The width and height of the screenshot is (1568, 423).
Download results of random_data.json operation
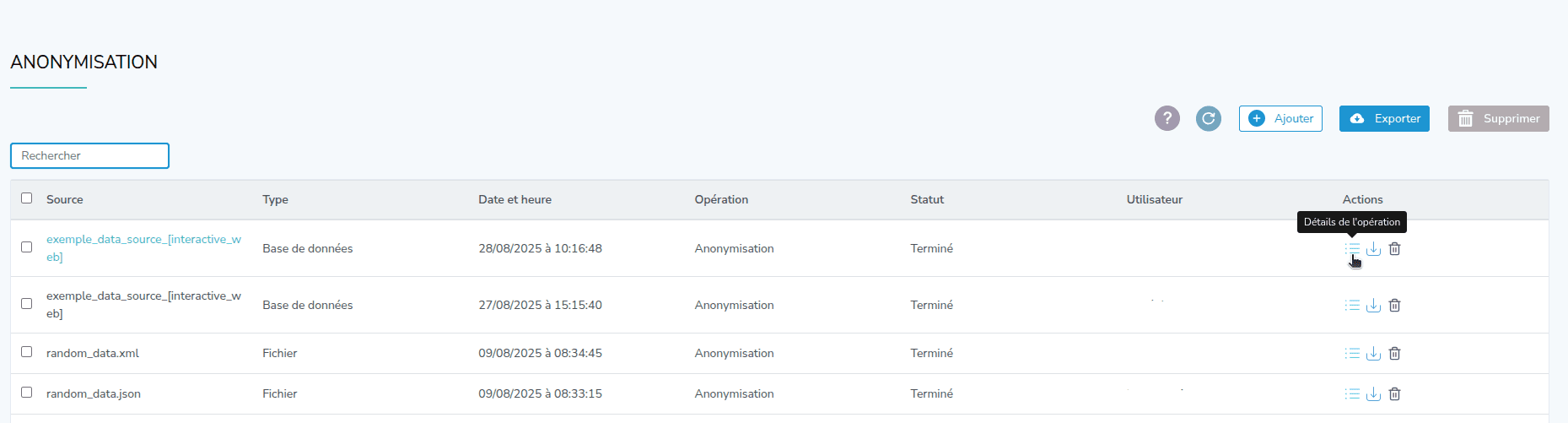point(1373,394)
